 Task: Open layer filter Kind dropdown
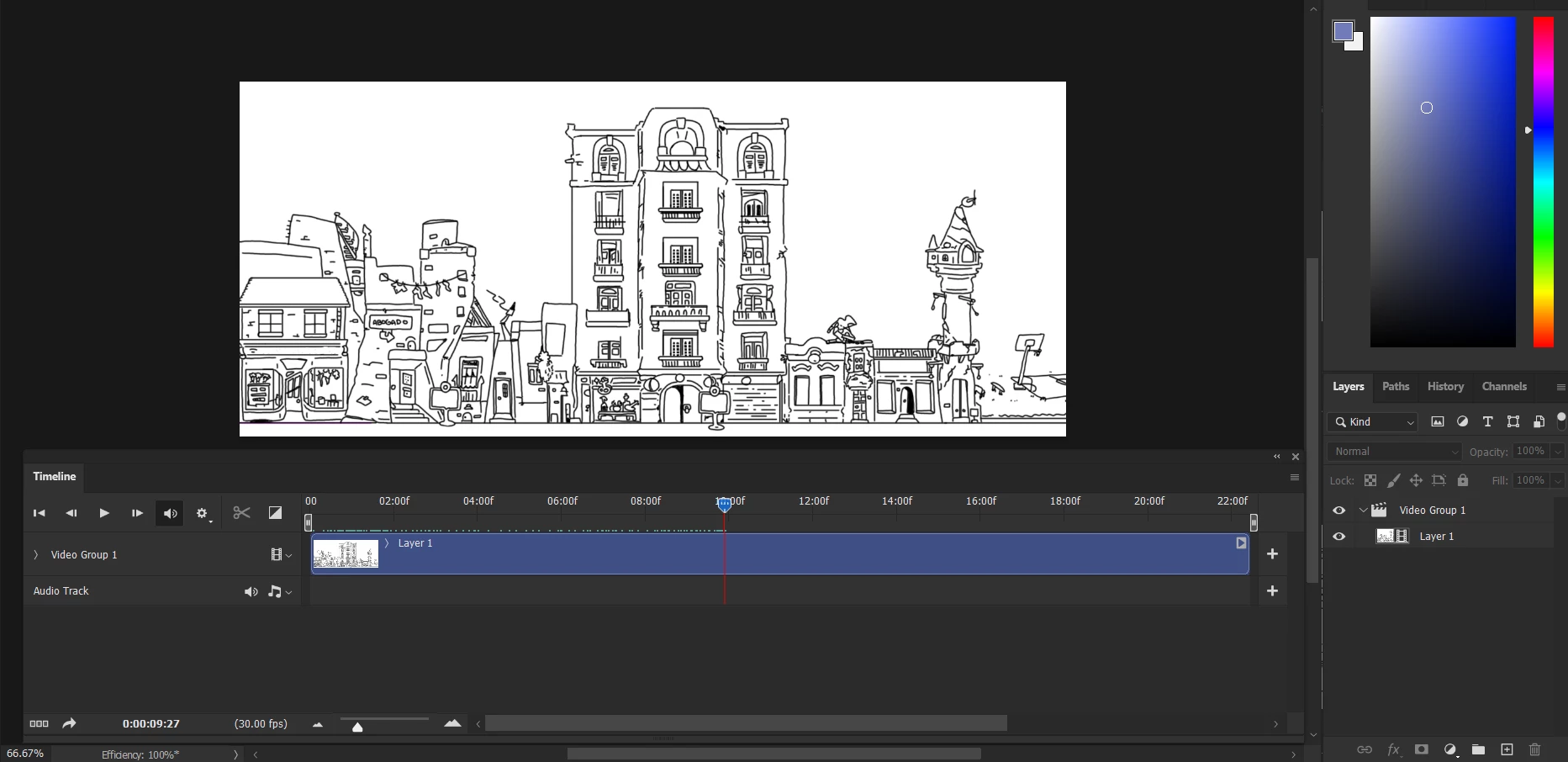tap(1373, 422)
